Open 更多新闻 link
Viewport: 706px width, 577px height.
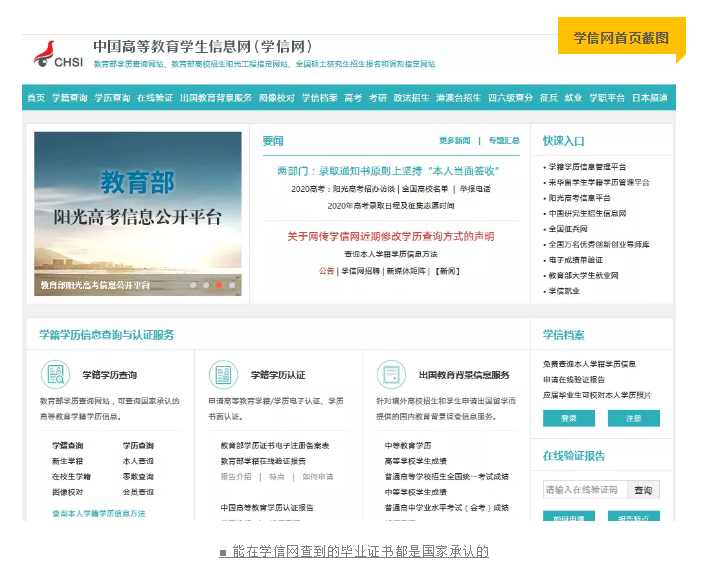pyautogui.click(x=455, y=141)
